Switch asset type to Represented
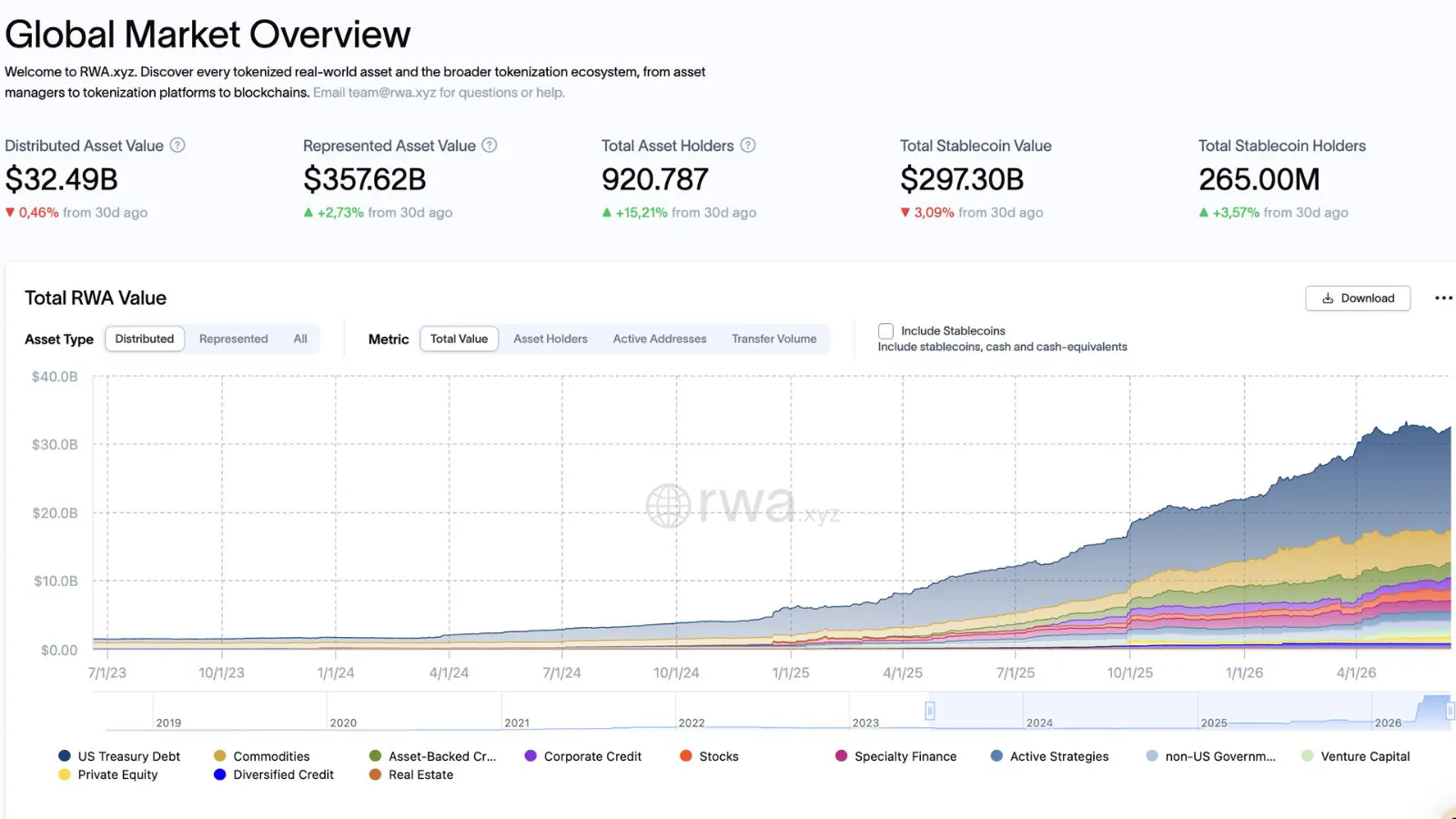This screenshot has width=1456, height=819. coord(234,339)
